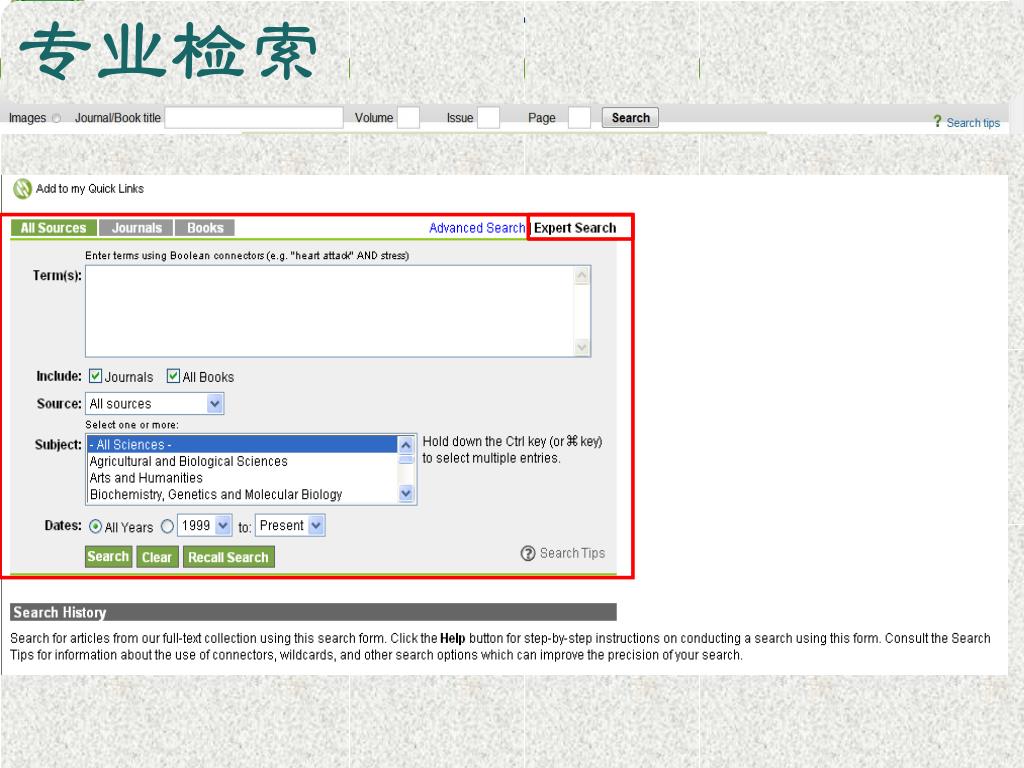Click the Journal/Book title input field

coord(254,118)
